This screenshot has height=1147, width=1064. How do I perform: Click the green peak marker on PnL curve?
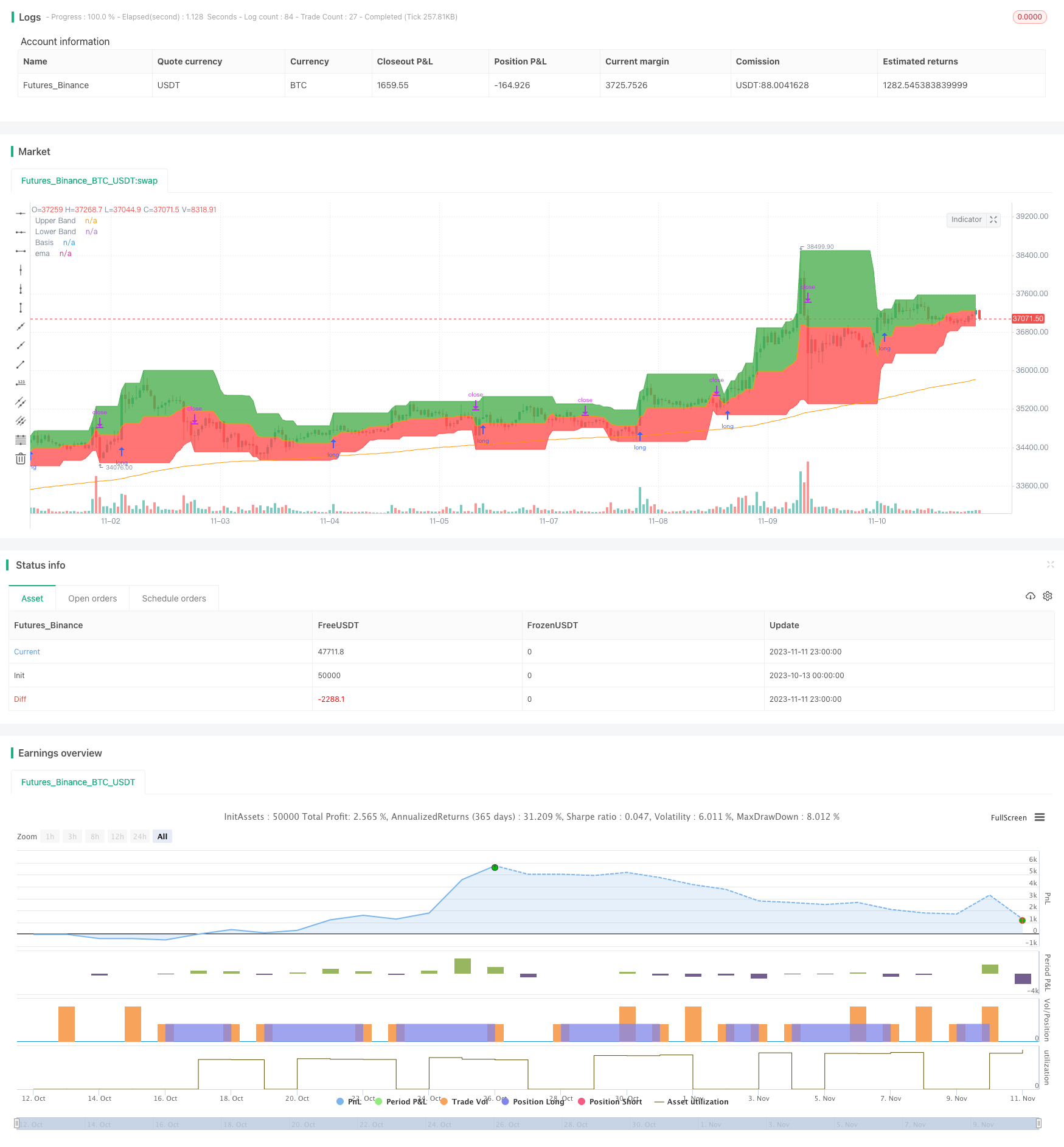pyautogui.click(x=495, y=867)
